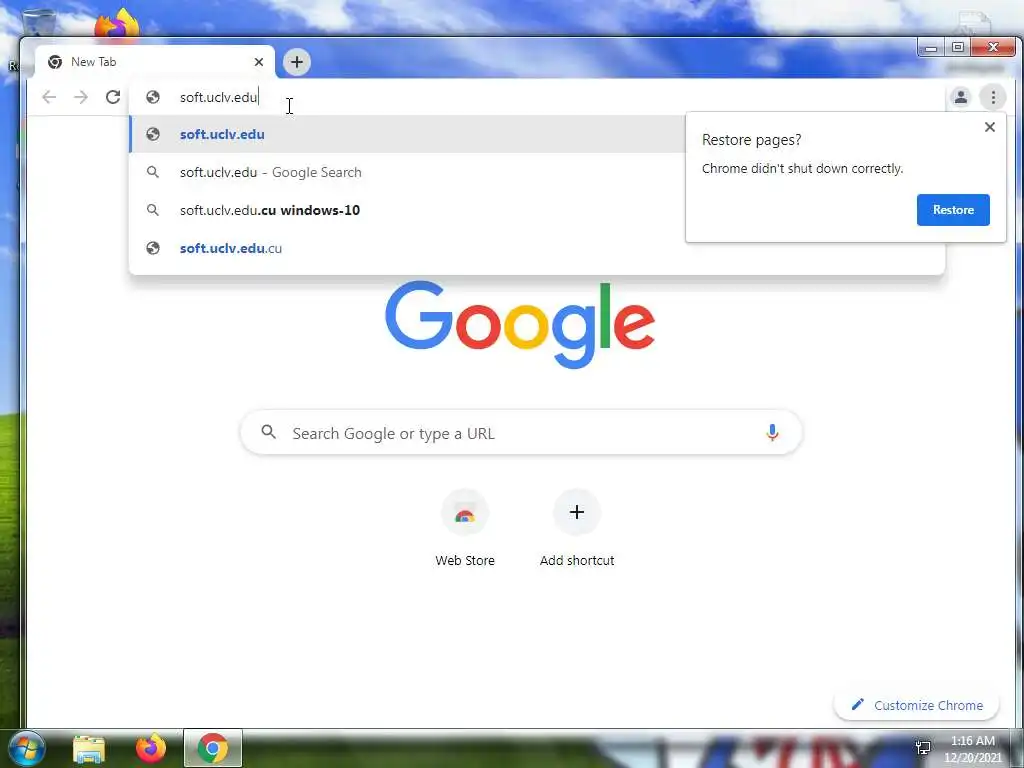Launch Firefox from the taskbar
The height and width of the screenshot is (768, 1024).
[x=151, y=748]
